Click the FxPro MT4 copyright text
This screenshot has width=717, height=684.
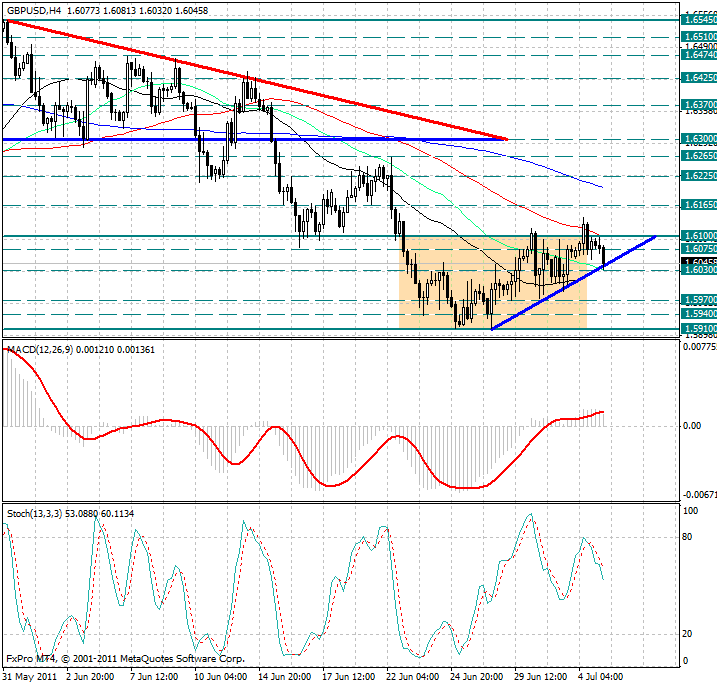coord(125,660)
